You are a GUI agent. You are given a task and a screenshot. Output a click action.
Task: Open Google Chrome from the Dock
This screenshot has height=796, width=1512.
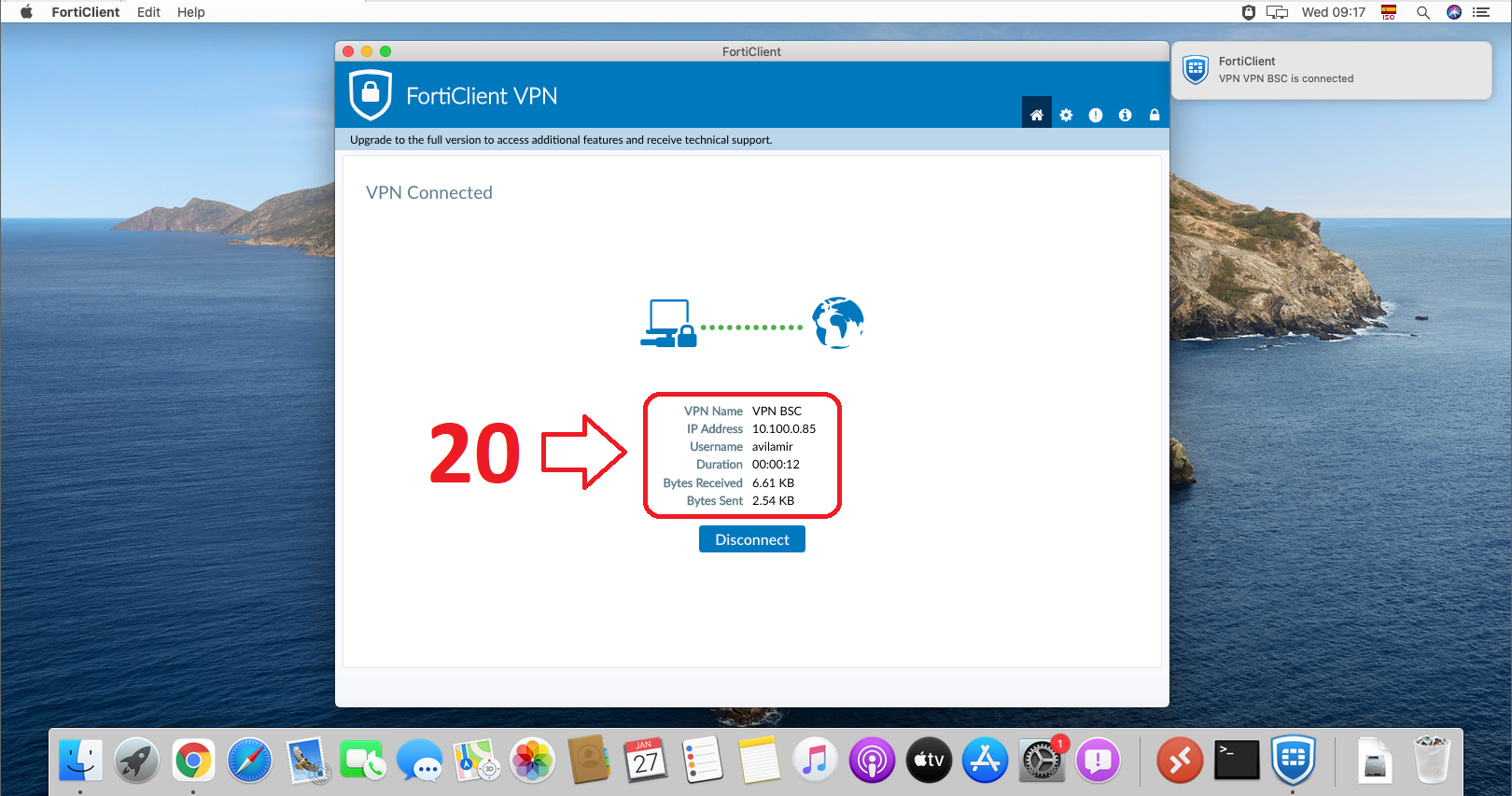coord(193,761)
